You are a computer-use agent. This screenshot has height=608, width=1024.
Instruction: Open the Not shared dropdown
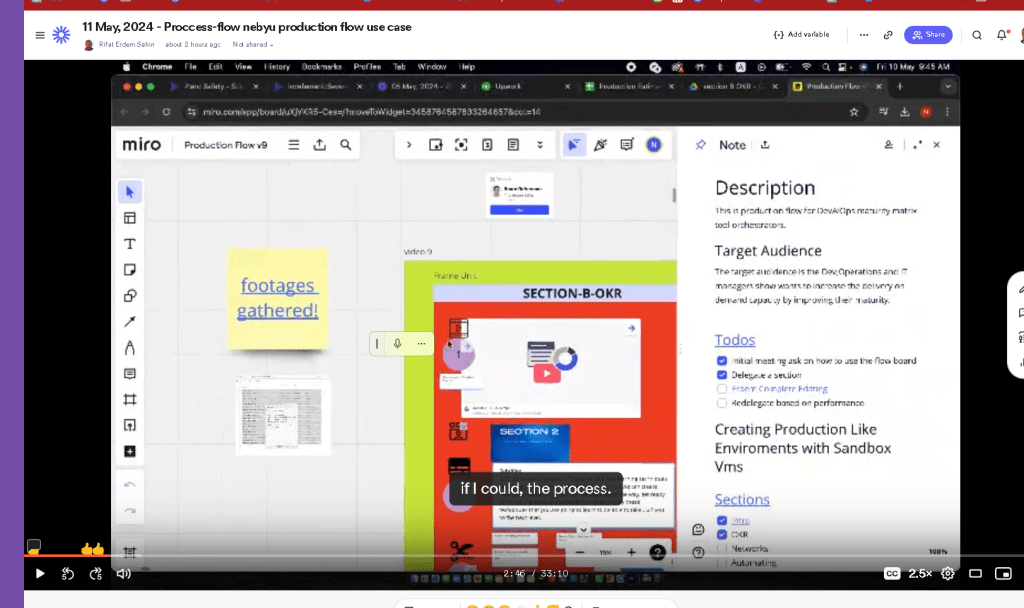(253, 44)
